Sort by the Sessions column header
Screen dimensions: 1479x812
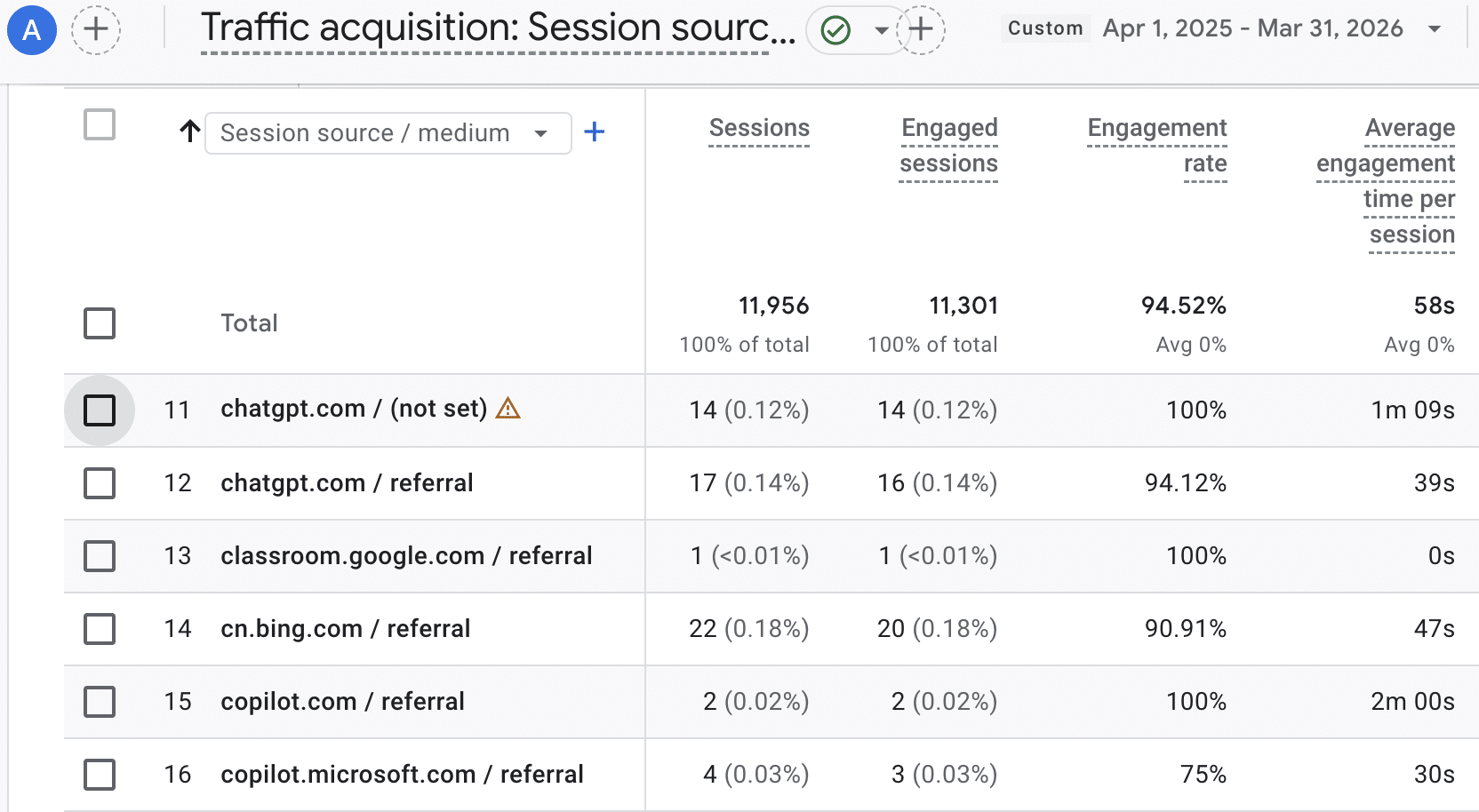click(x=758, y=128)
